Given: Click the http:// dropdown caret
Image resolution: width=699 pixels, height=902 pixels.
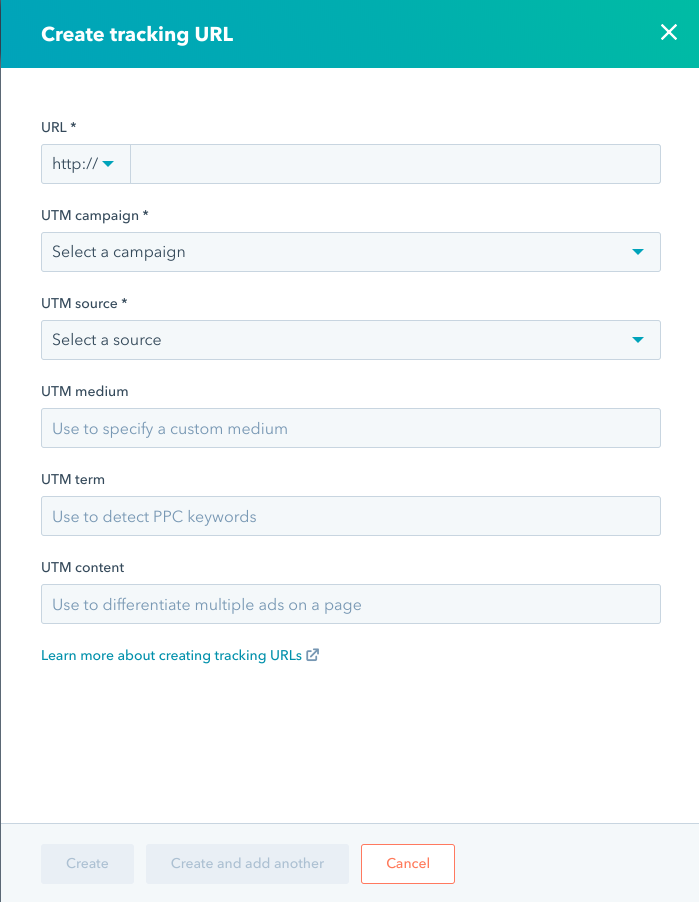Looking at the screenshot, I should 110,163.
